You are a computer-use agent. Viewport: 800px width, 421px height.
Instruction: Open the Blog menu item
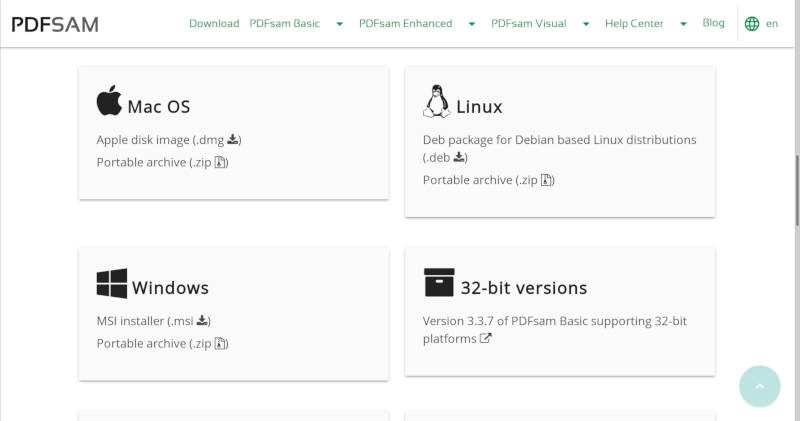click(x=713, y=23)
